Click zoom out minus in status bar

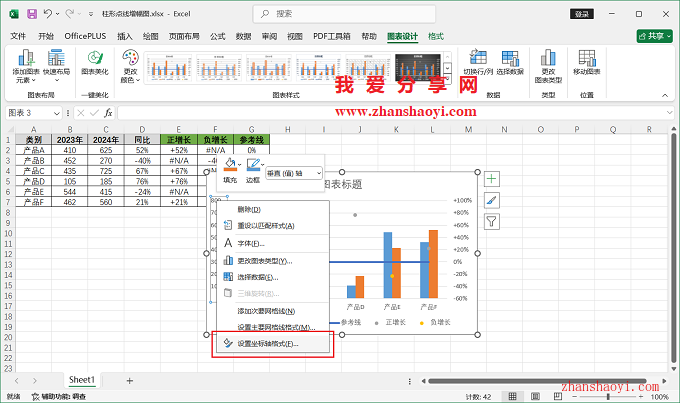click(x=575, y=396)
